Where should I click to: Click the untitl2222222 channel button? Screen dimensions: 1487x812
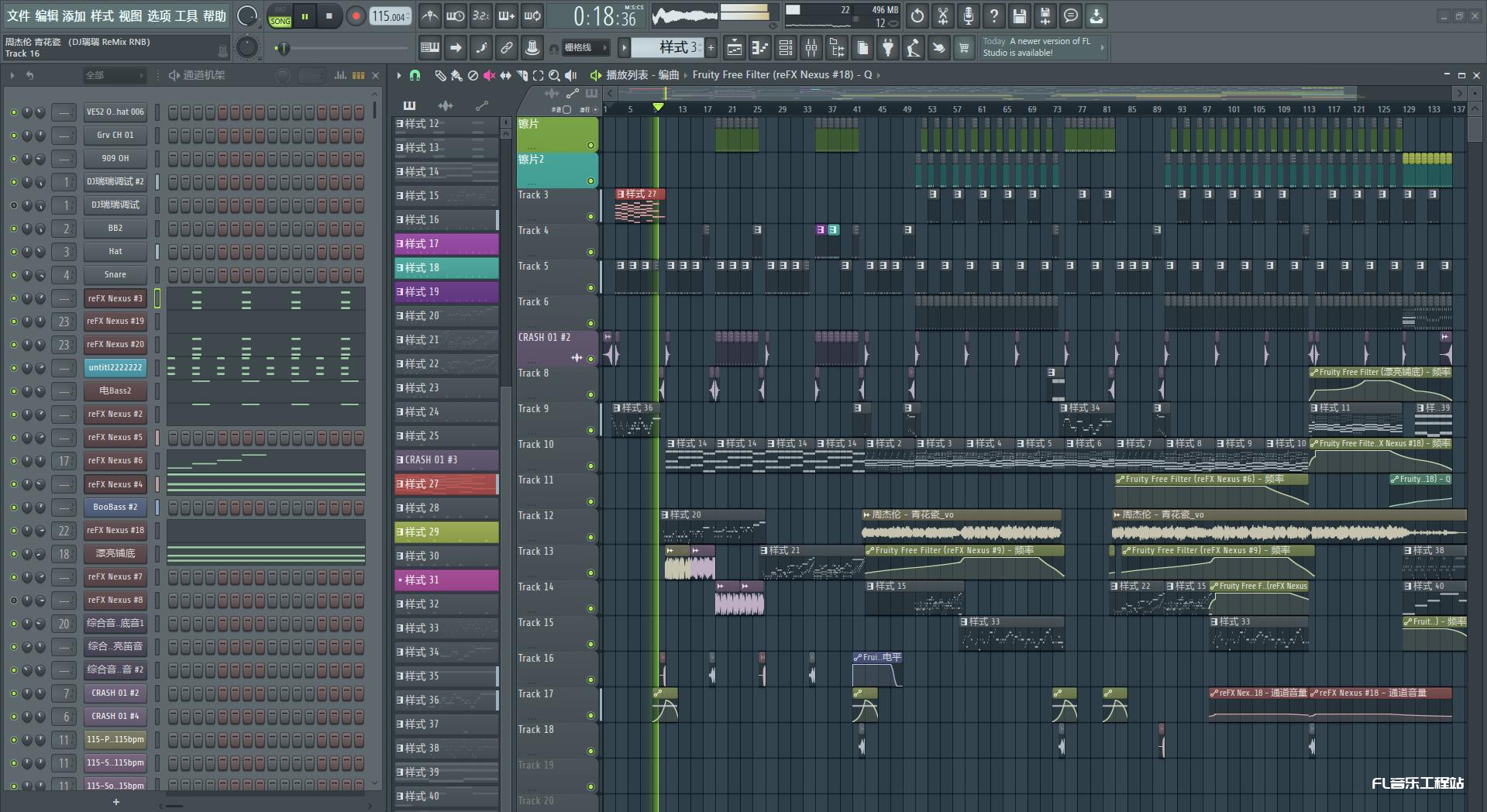[x=115, y=368]
